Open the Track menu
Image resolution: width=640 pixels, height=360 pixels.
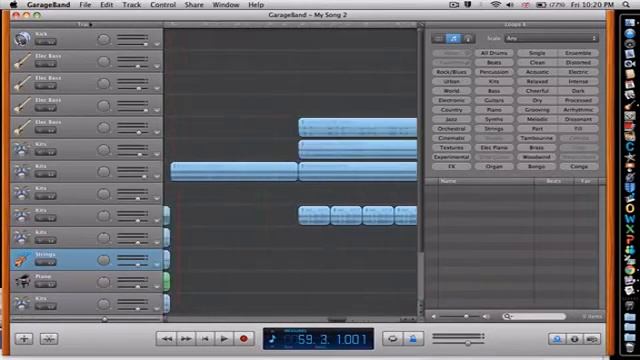coord(131,5)
